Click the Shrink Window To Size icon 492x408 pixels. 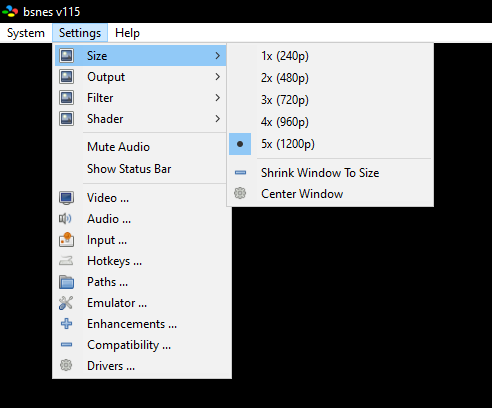(x=240, y=172)
